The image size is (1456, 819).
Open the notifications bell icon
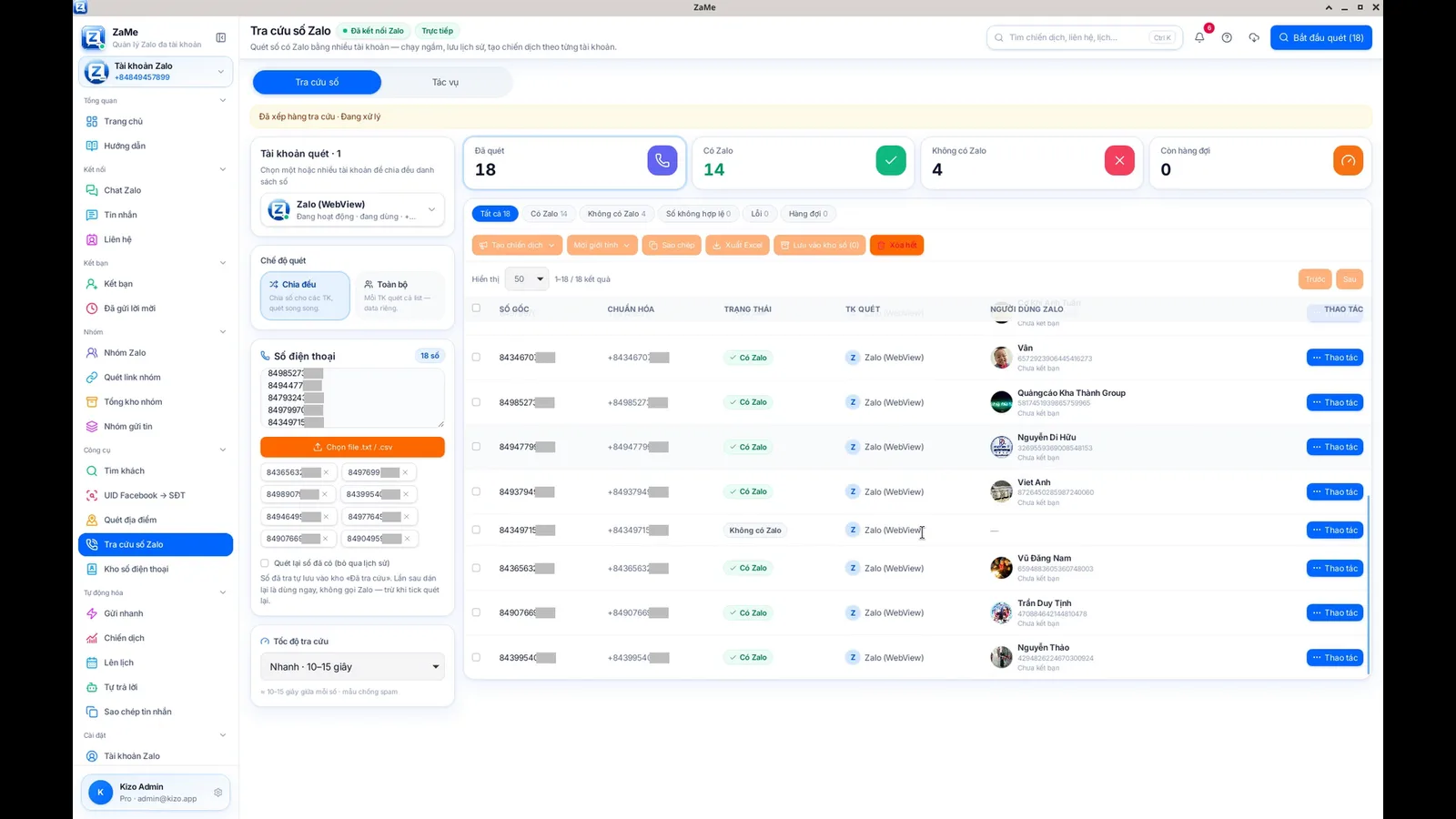(x=1199, y=37)
